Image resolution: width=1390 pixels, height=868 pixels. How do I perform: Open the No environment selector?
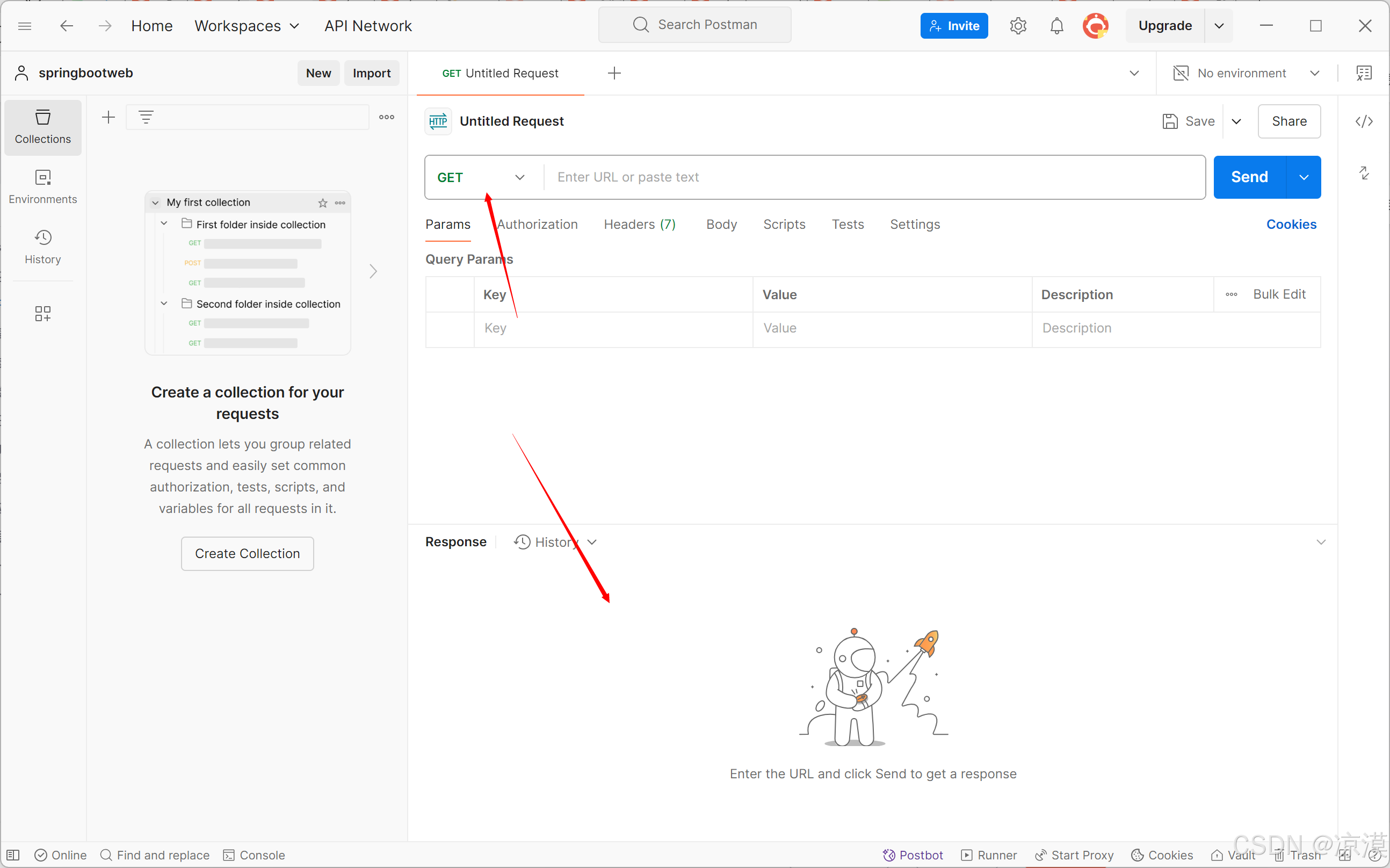(1247, 73)
